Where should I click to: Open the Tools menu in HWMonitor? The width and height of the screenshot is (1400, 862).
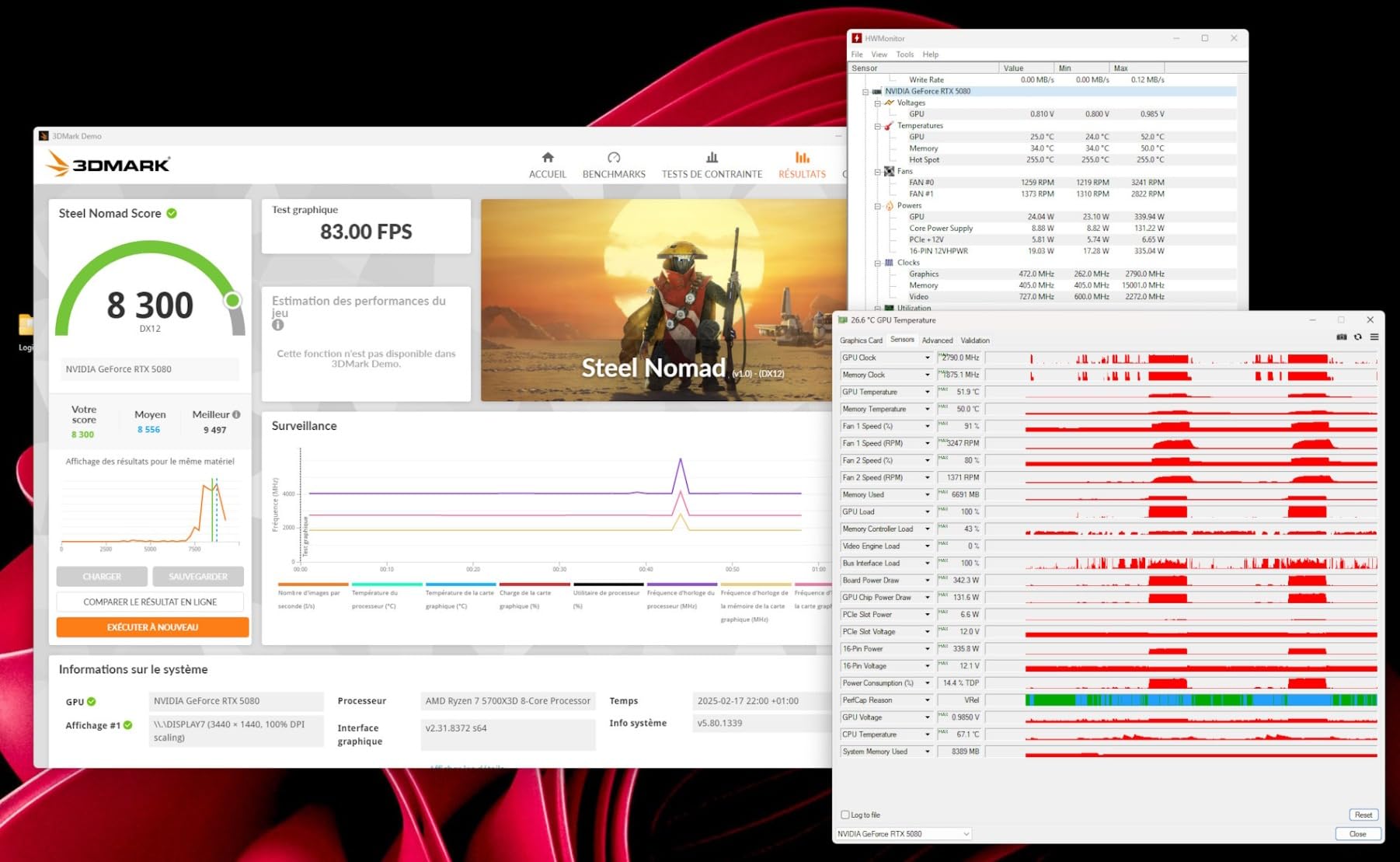click(905, 54)
